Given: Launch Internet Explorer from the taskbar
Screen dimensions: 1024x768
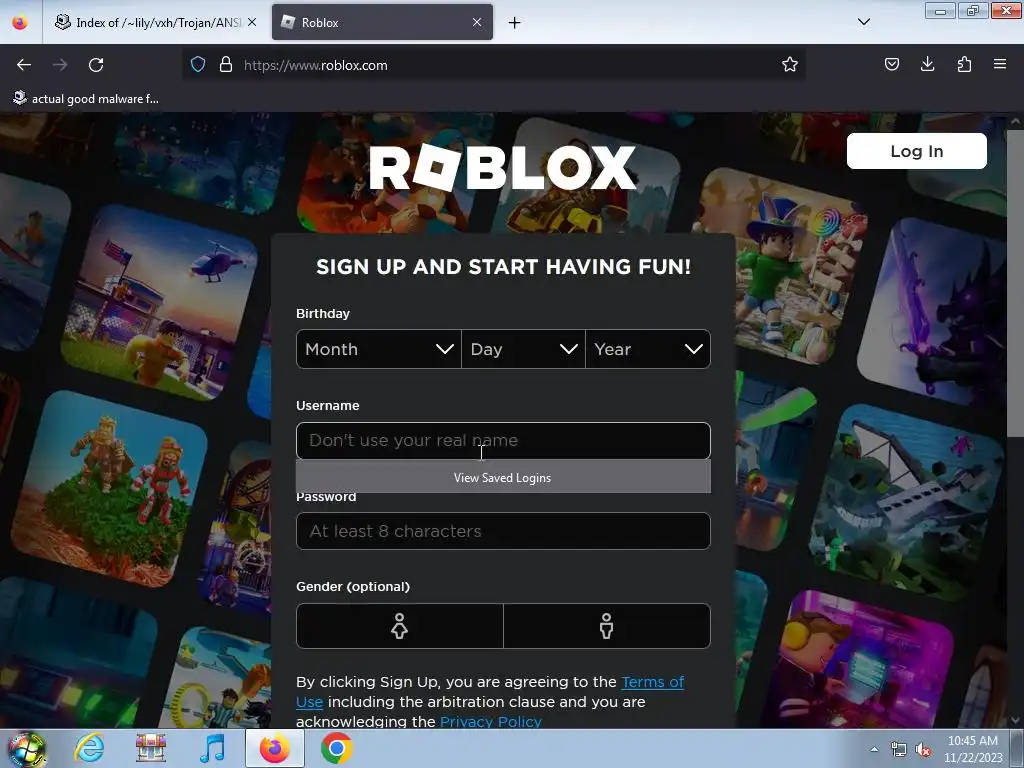Looking at the screenshot, I should point(89,749).
